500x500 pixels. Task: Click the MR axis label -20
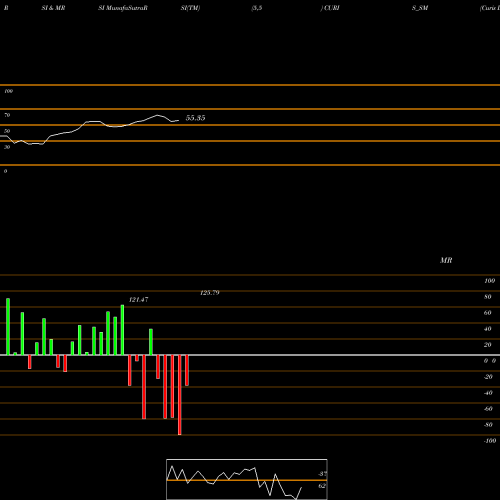[488, 377]
